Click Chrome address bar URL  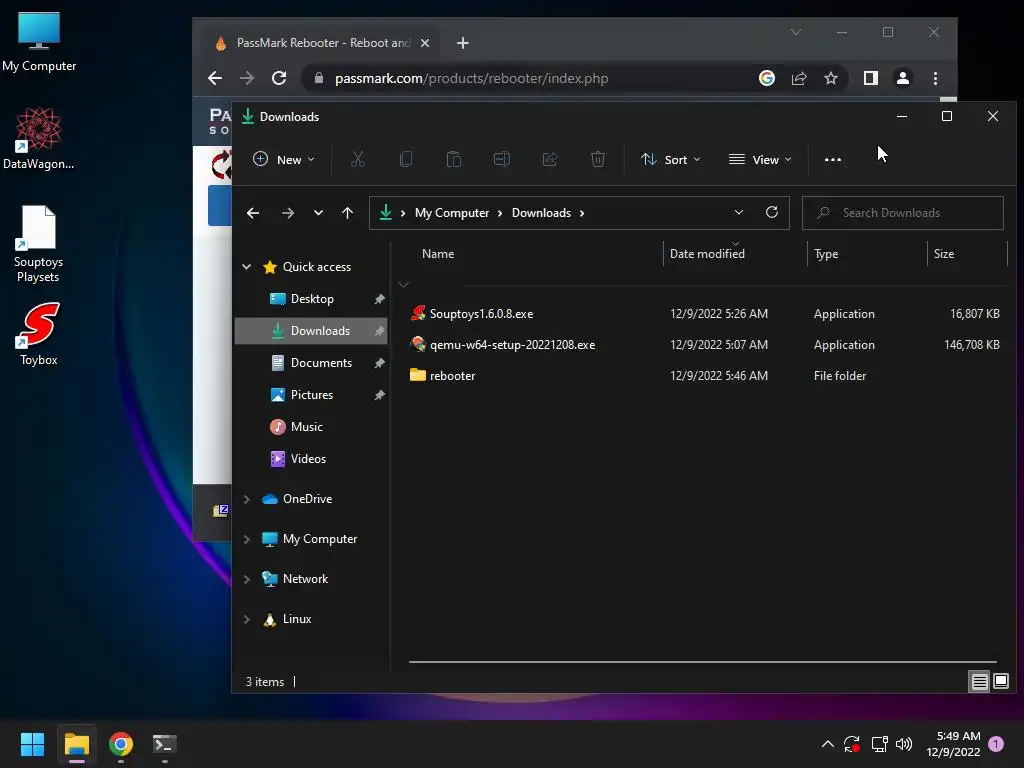click(471, 78)
